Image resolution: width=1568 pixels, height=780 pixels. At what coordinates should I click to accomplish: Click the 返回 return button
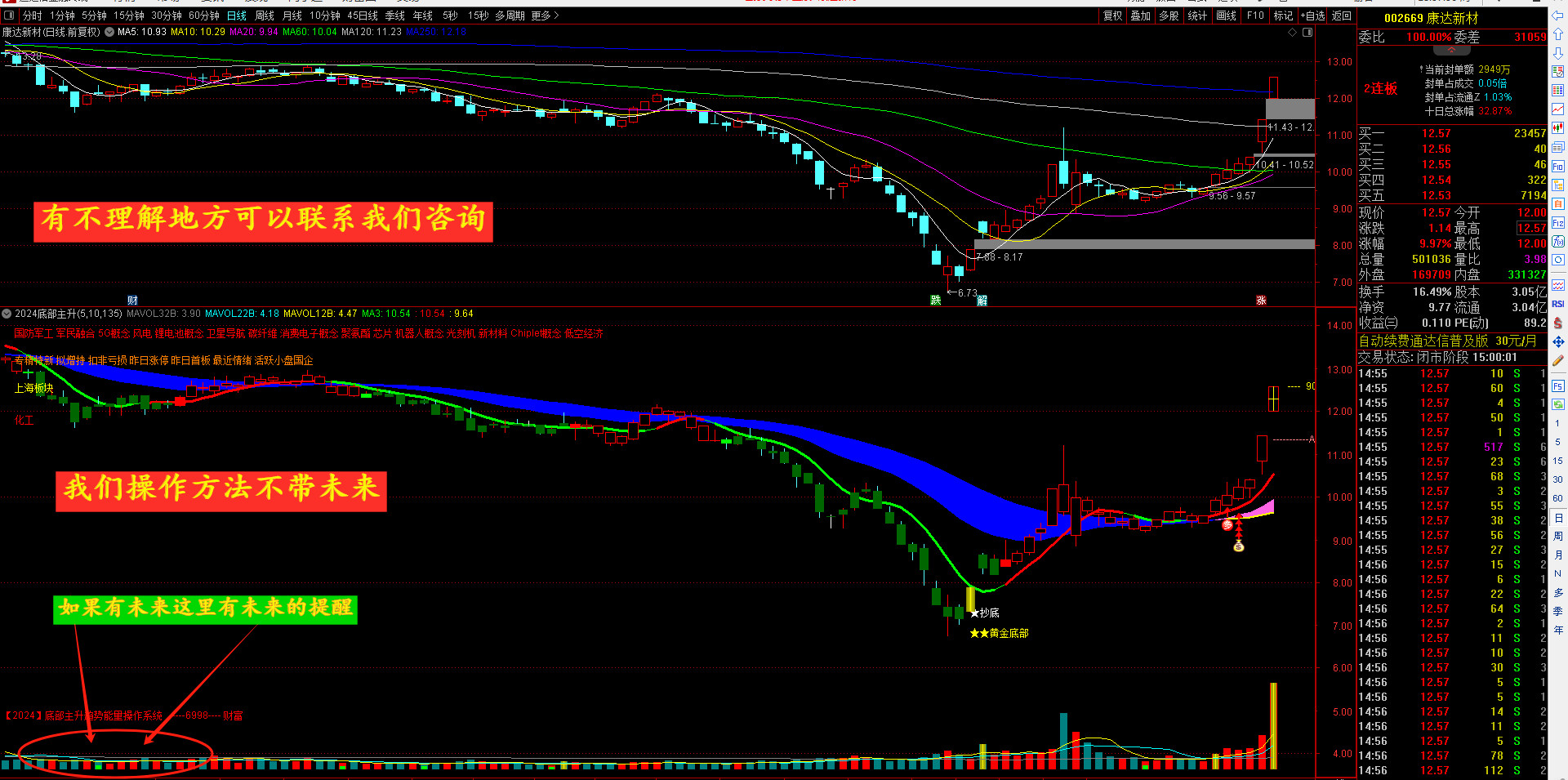tap(1342, 16)
